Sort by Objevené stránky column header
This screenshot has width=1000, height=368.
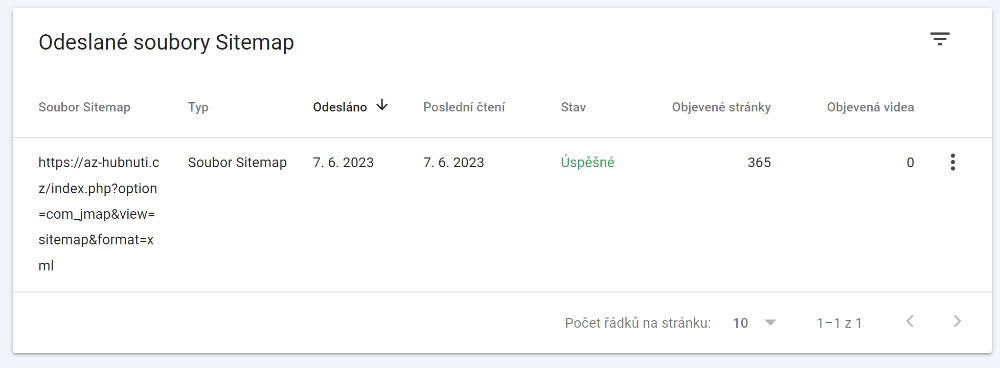721,107
